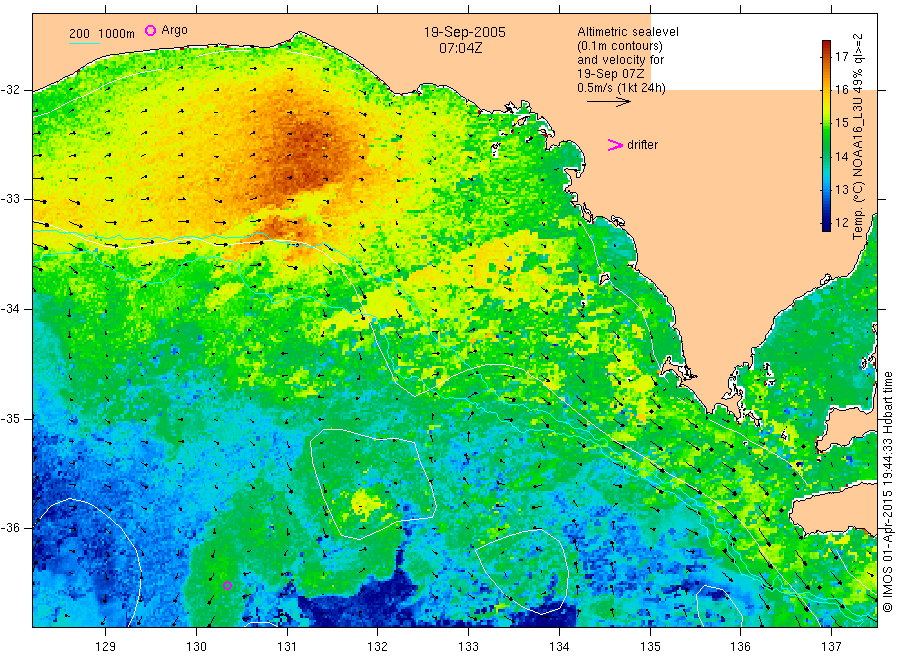900x660 pixels.
Task: Click the longitude label 130
Action: [196, 647]
